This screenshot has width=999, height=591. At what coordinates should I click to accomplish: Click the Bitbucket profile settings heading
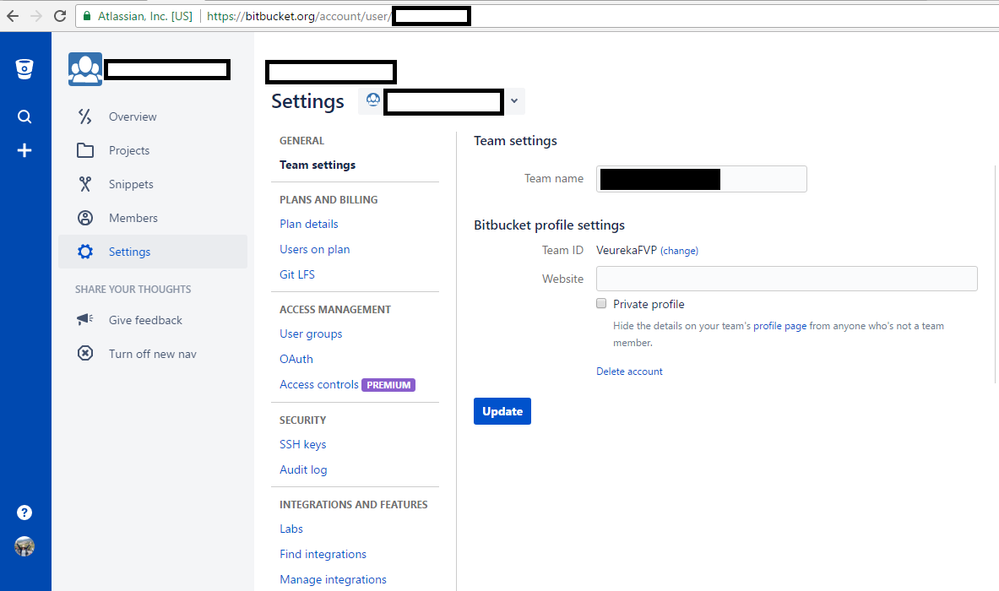(x=549, y=225)
